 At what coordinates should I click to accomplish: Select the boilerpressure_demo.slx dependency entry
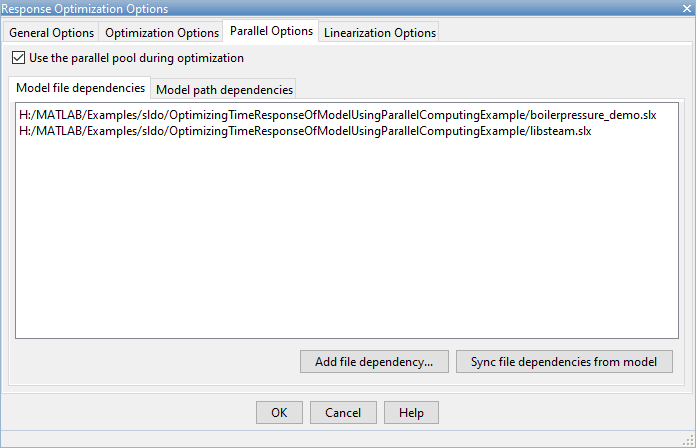click(x=337, y=116)
